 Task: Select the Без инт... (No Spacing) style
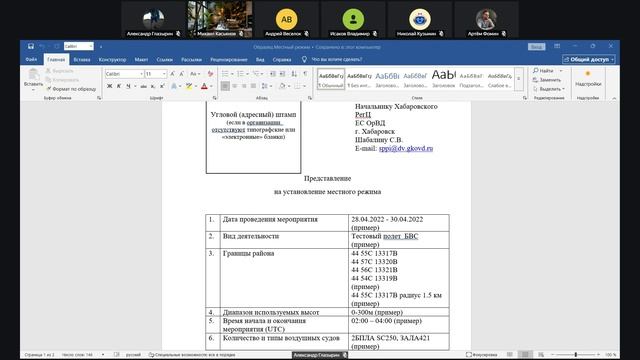[x=359, y=79]
